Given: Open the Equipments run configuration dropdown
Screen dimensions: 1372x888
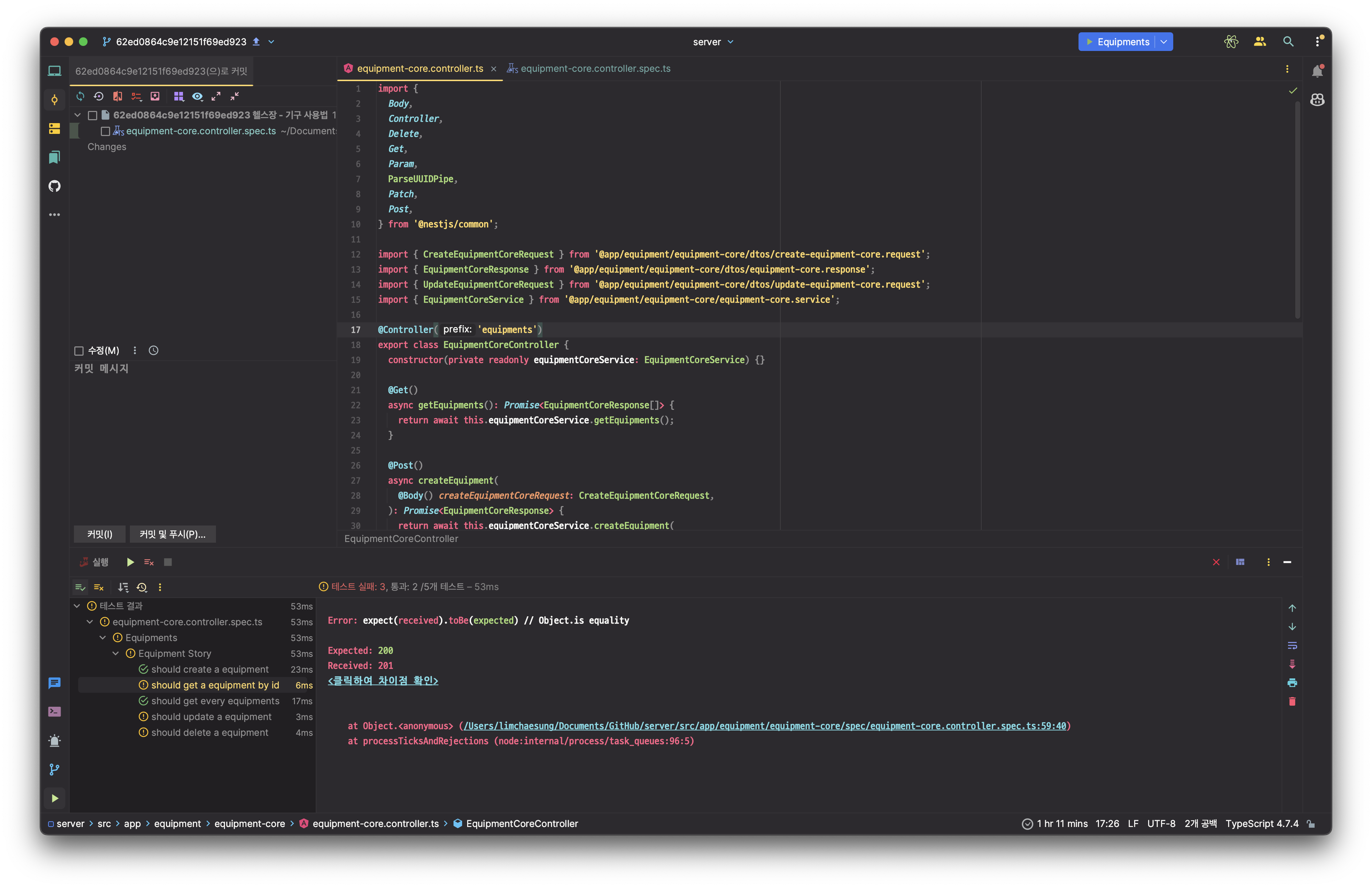Looking at the screenshot, I should pyautogui.click(x=1164, y=42).
